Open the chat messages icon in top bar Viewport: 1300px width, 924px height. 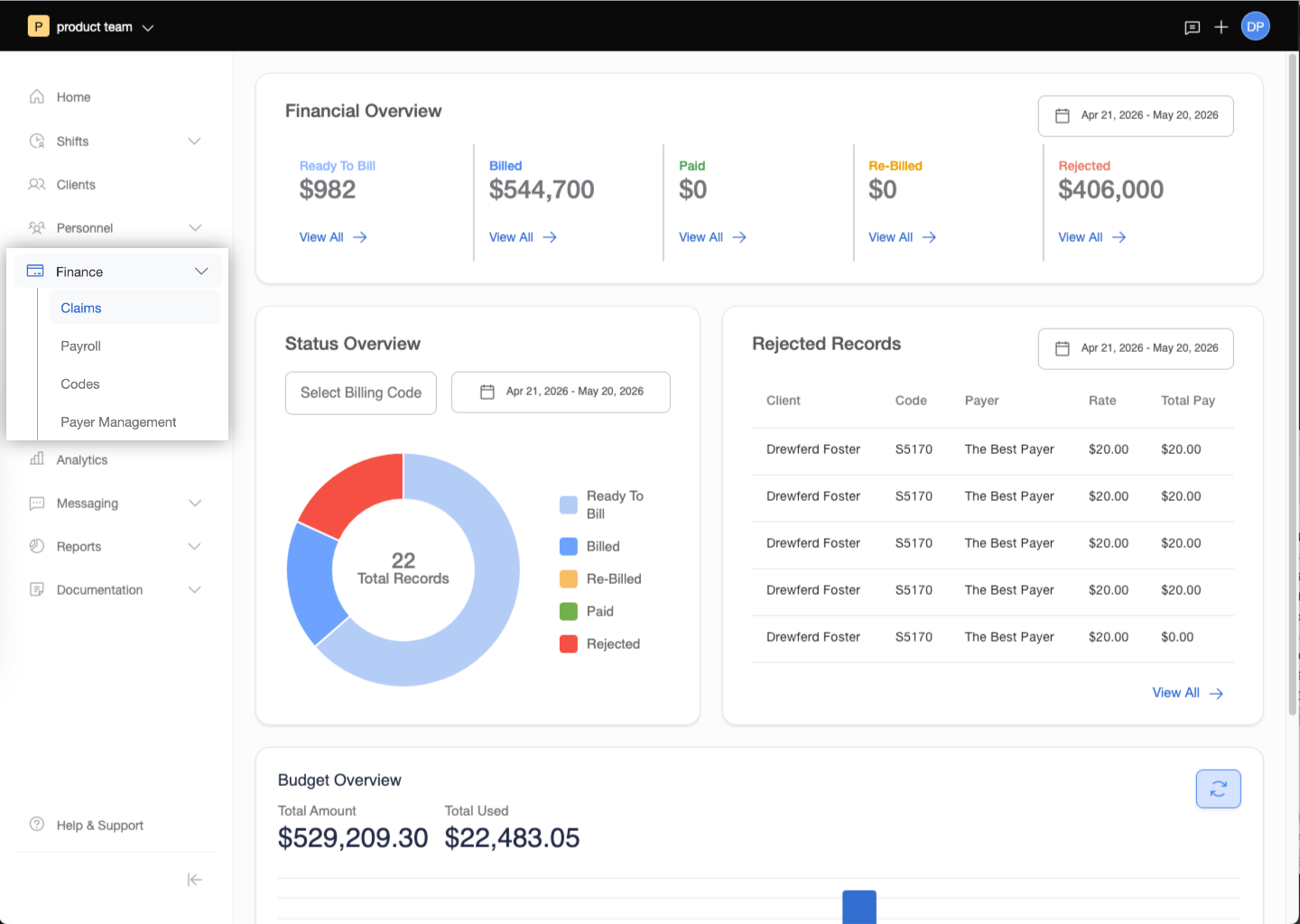[x=1192, y=27]
